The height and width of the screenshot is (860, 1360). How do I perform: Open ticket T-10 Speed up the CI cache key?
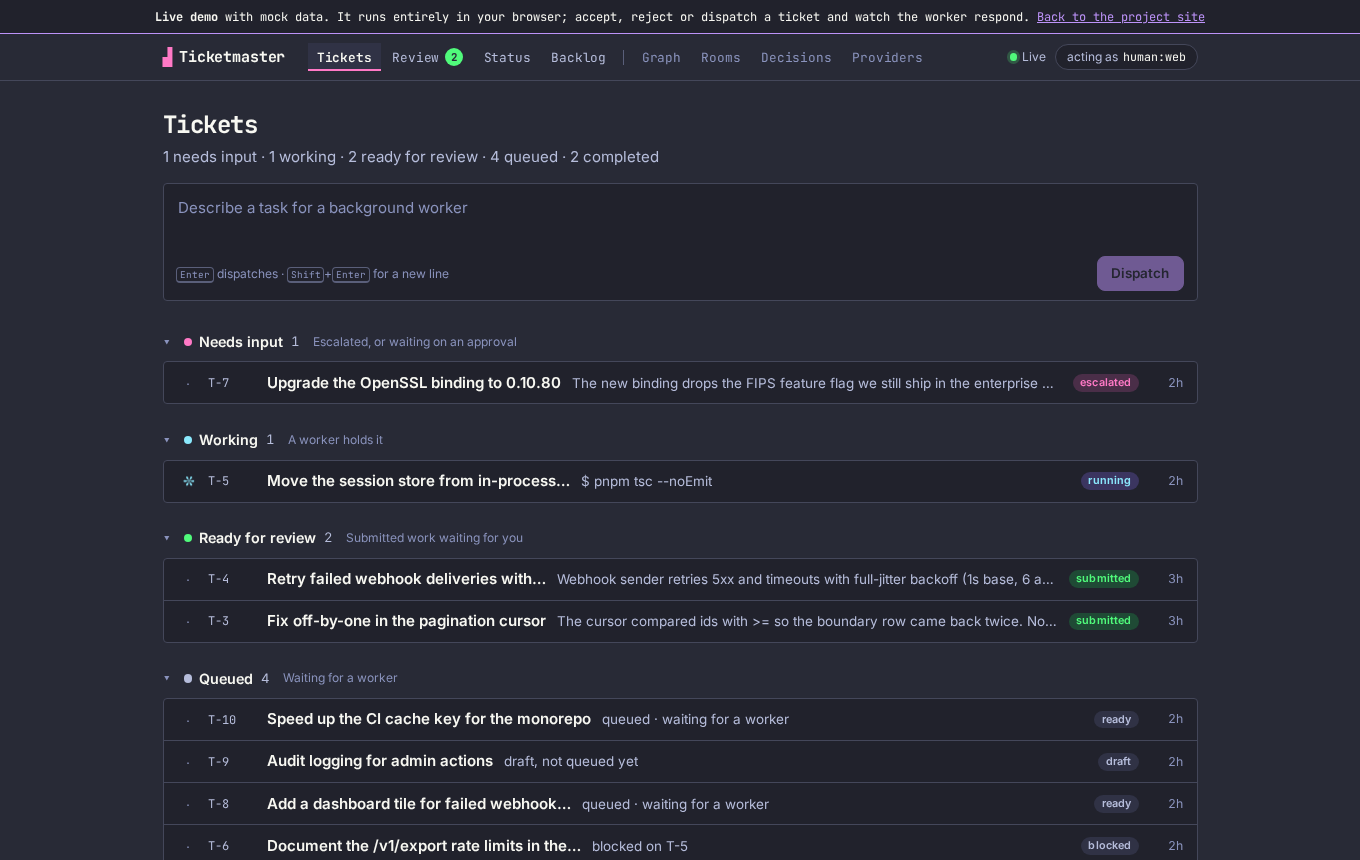[x=680, y=719]
